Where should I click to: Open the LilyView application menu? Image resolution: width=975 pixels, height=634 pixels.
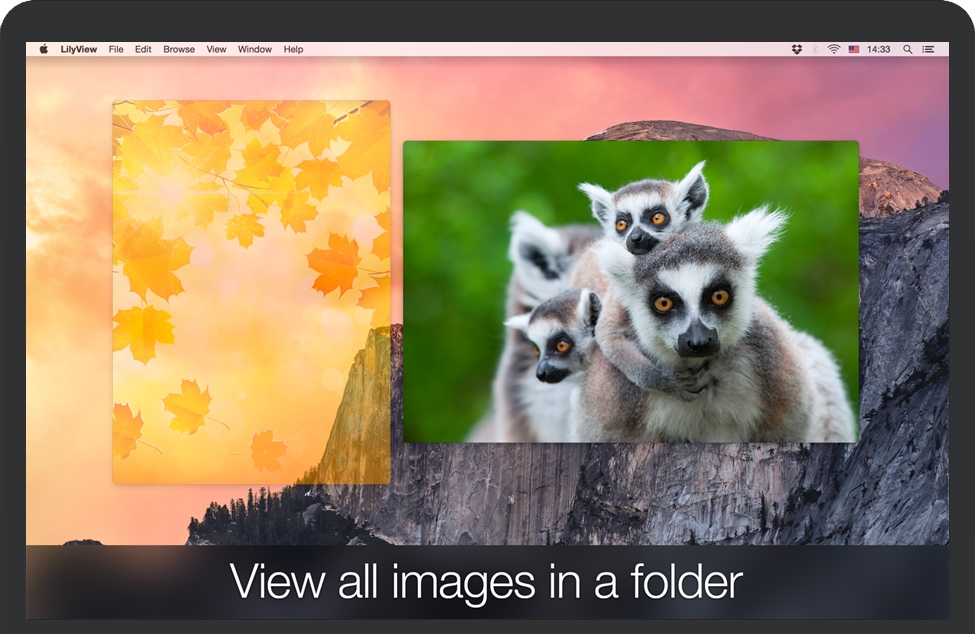(x=78, y=49)
